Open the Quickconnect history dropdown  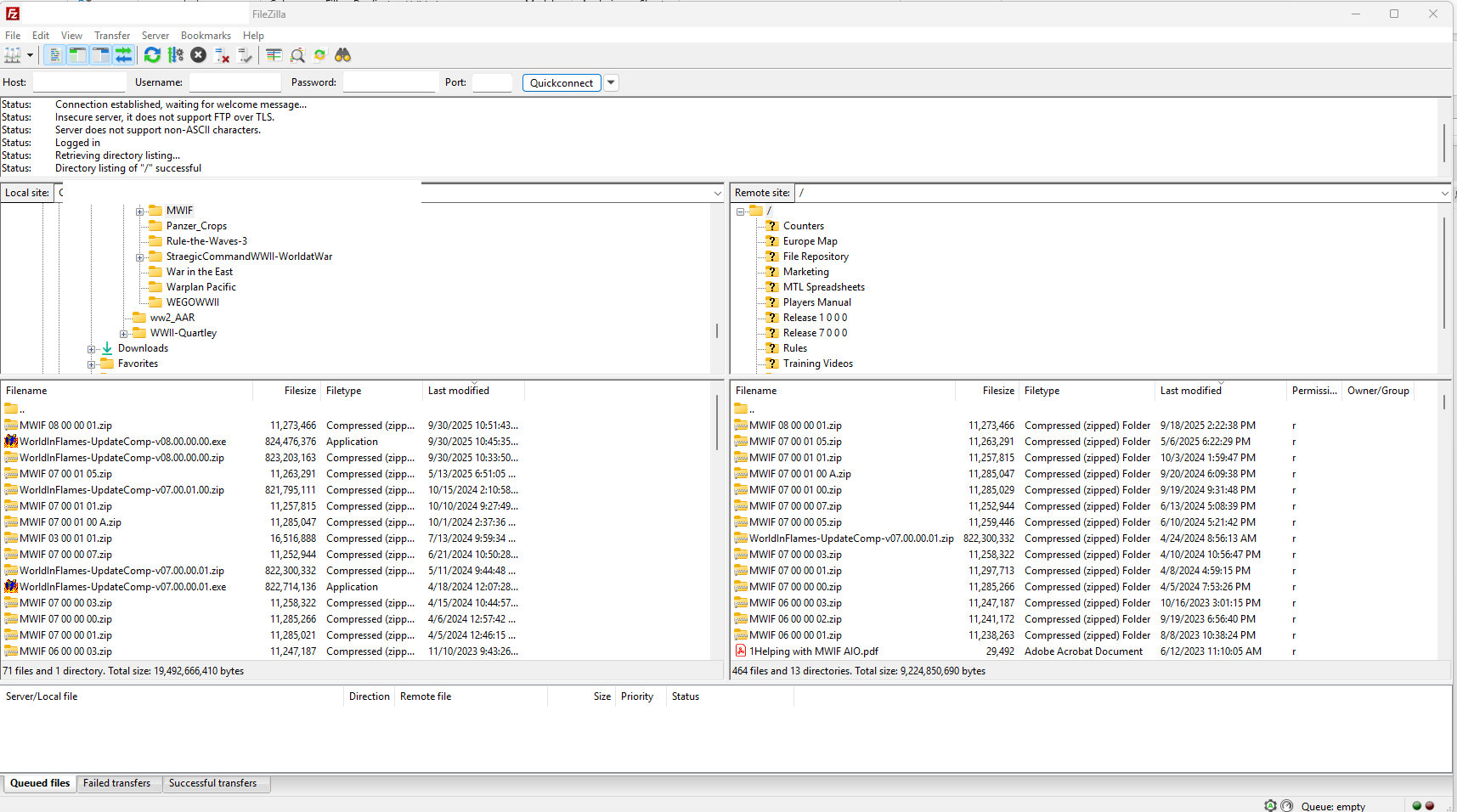tap(610, 82)
